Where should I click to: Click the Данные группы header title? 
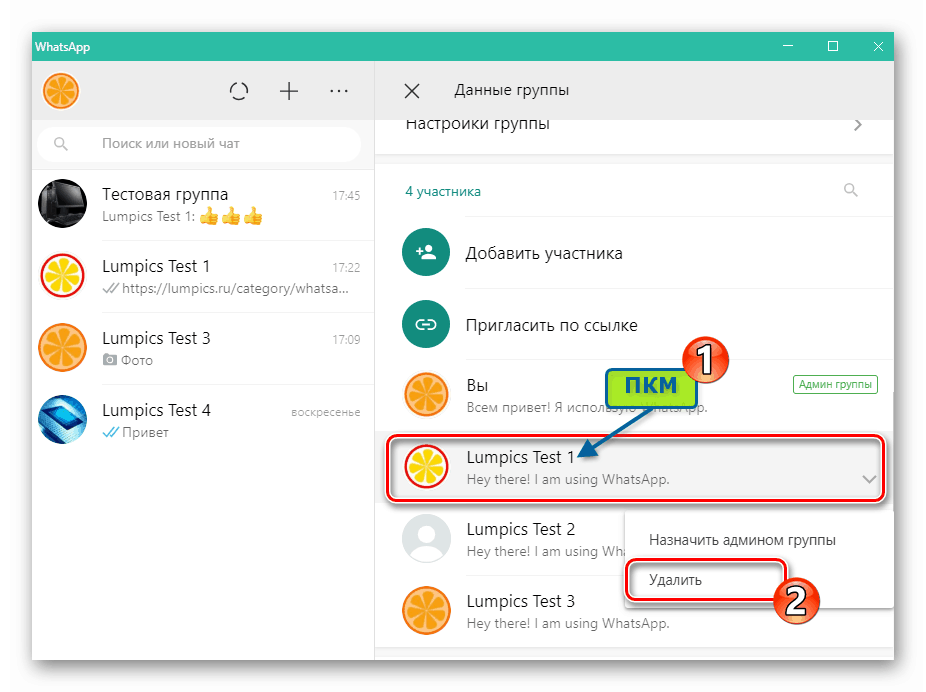tap(511, 90)
